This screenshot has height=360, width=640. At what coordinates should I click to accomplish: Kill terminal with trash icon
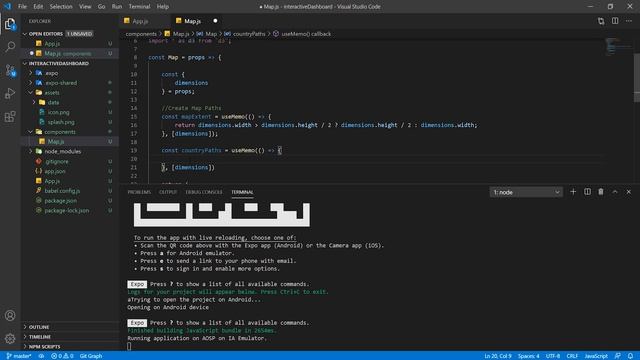pyautogui.click(x=601, y=192)
